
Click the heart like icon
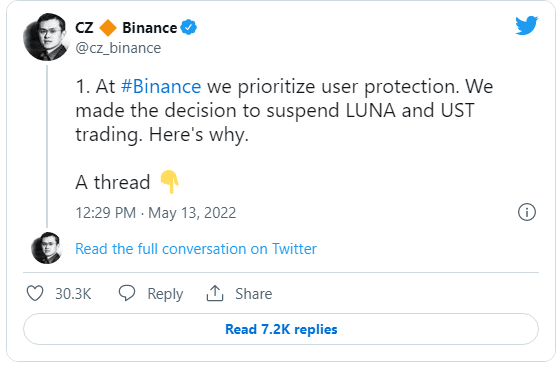pyautogui.click(x=35, y=293)
